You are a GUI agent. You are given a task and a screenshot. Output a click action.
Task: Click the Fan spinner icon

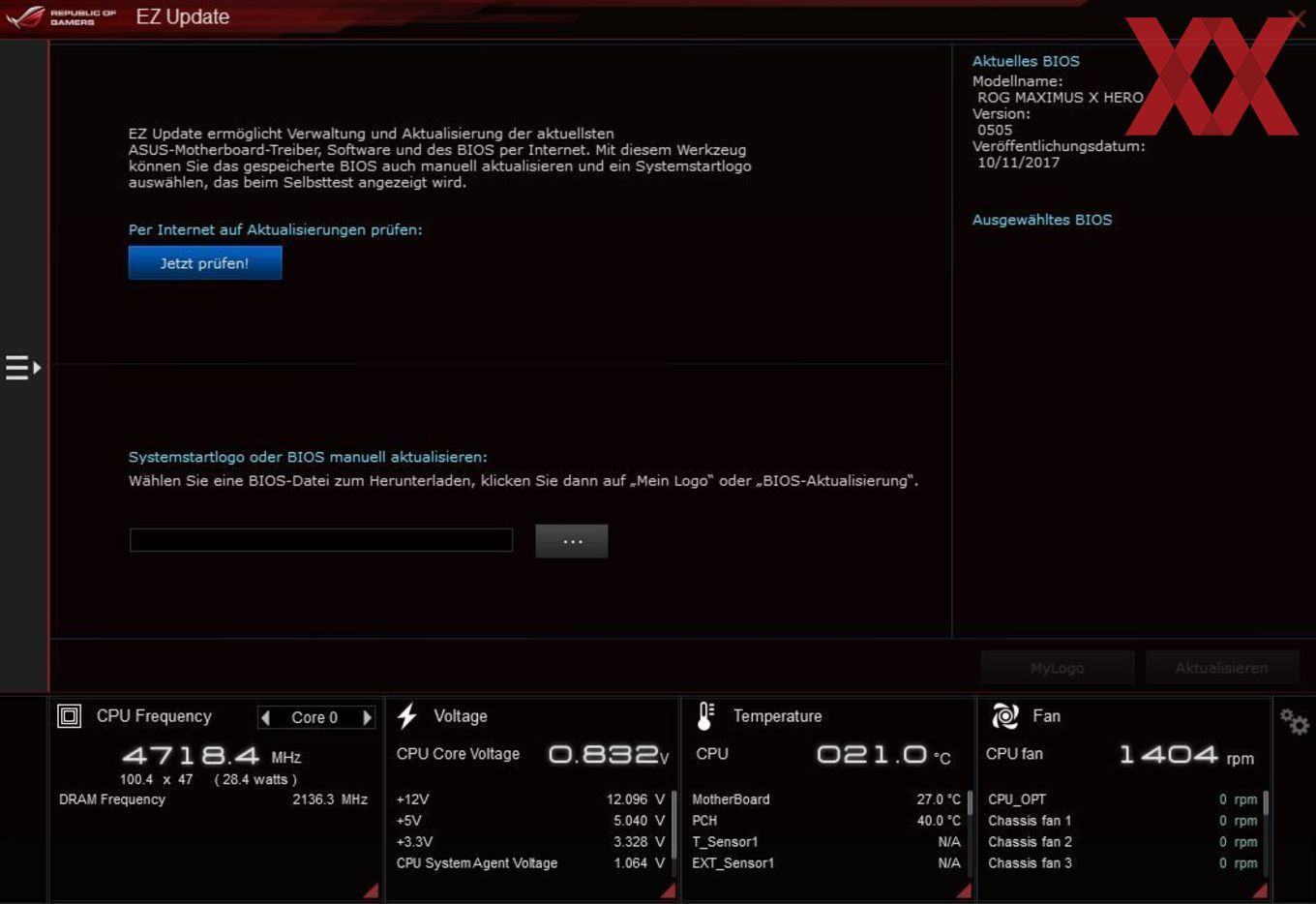(x=1005, y=716)
